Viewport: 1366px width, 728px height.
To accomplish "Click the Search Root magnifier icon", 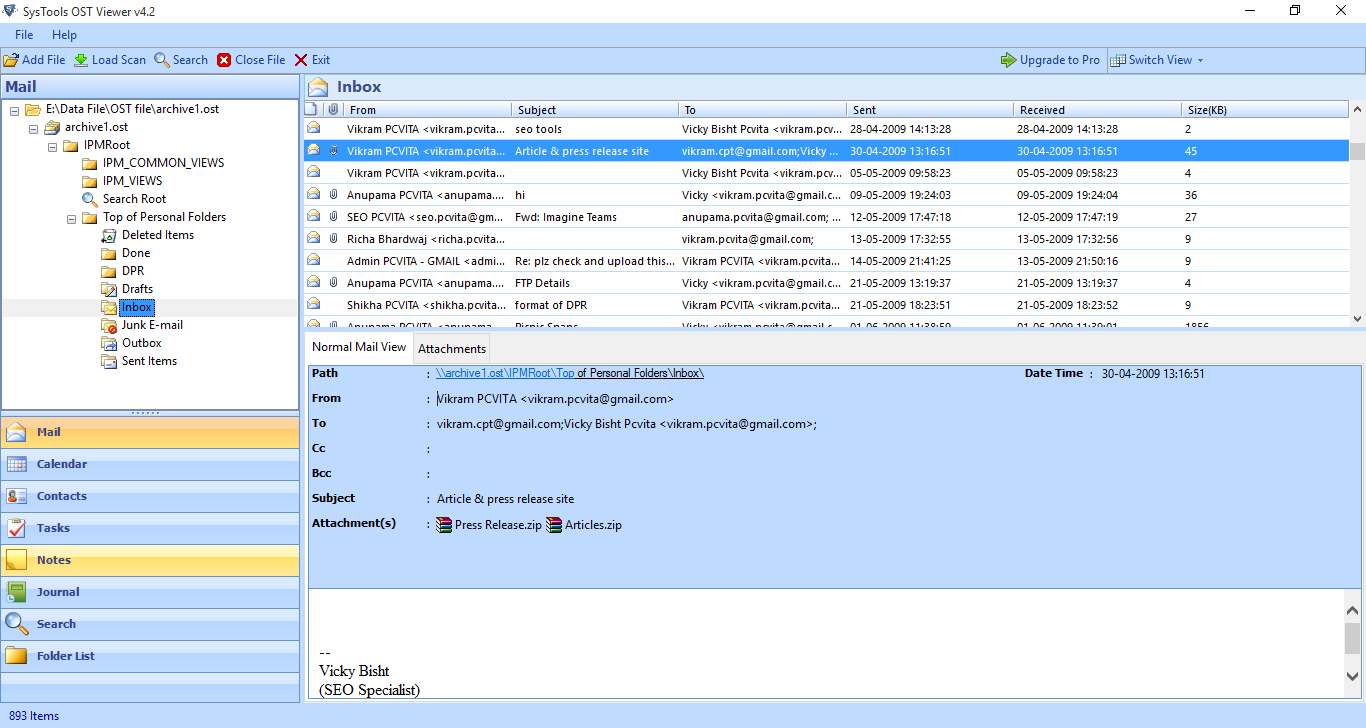I will coord(90,199).
